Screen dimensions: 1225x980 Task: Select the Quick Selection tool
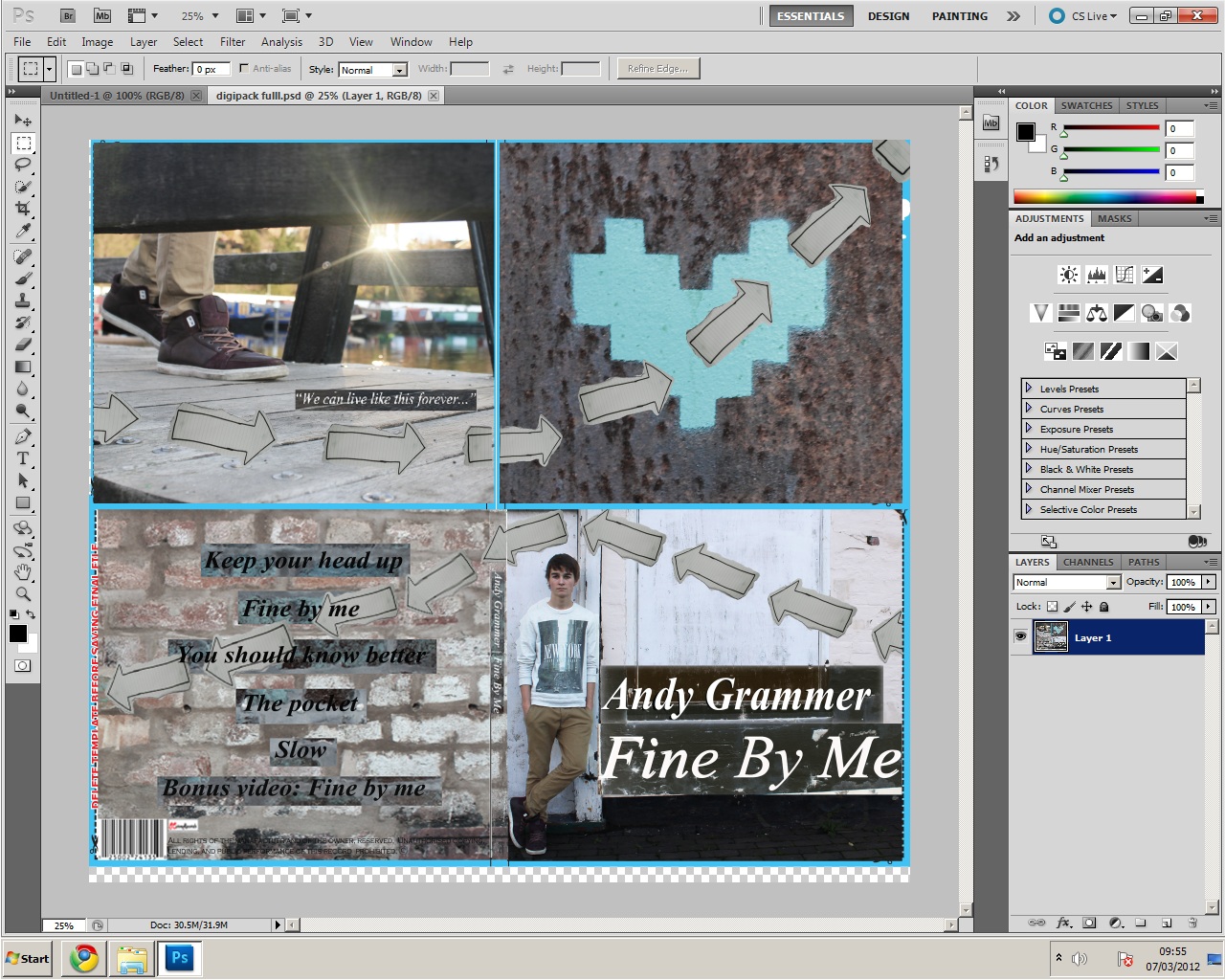(23, 186)
